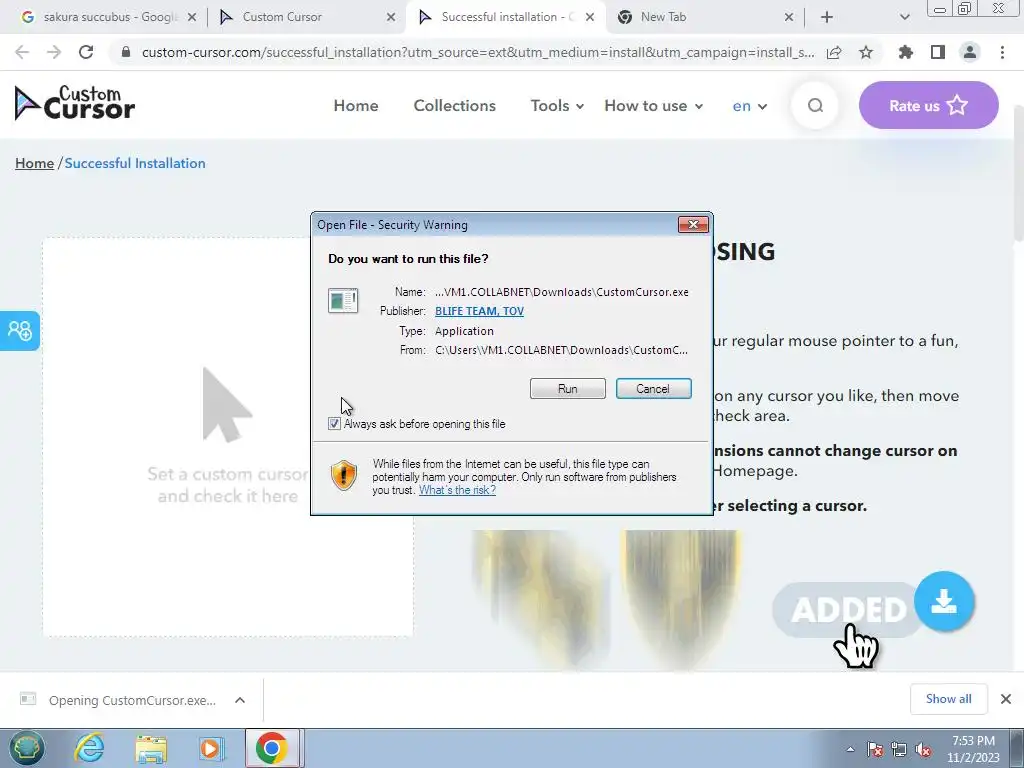Toggle the Chrome side panel icon
Screen dimensions: 1024x768
coord(938,52)
